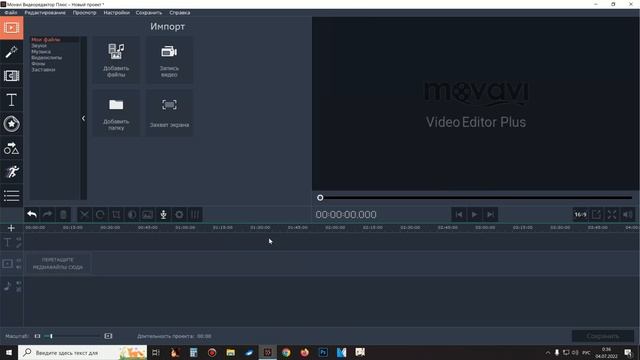Open the Файл menu

pos(11,13)
